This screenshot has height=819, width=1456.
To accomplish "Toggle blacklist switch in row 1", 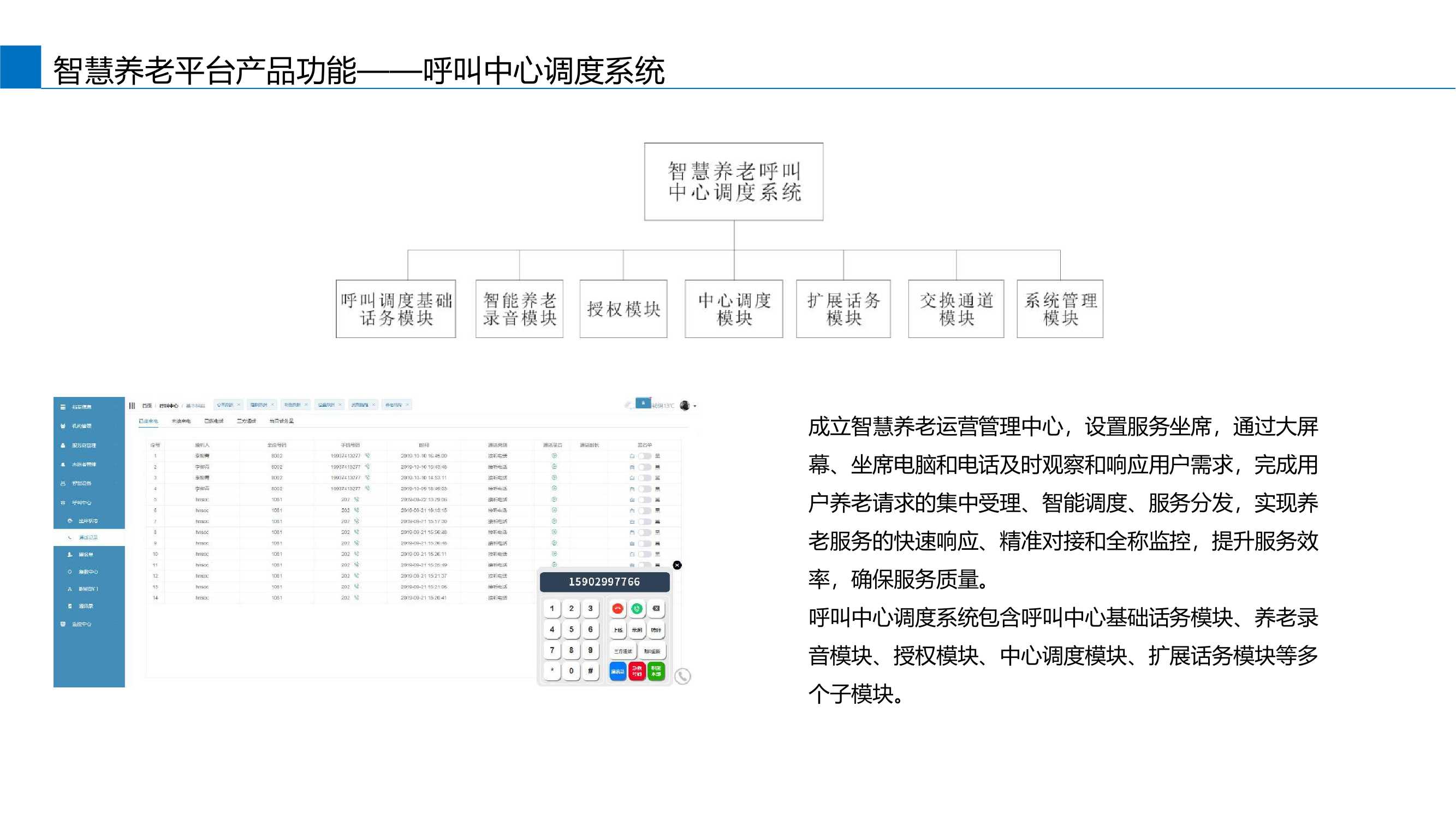I will tap(644, 456).
